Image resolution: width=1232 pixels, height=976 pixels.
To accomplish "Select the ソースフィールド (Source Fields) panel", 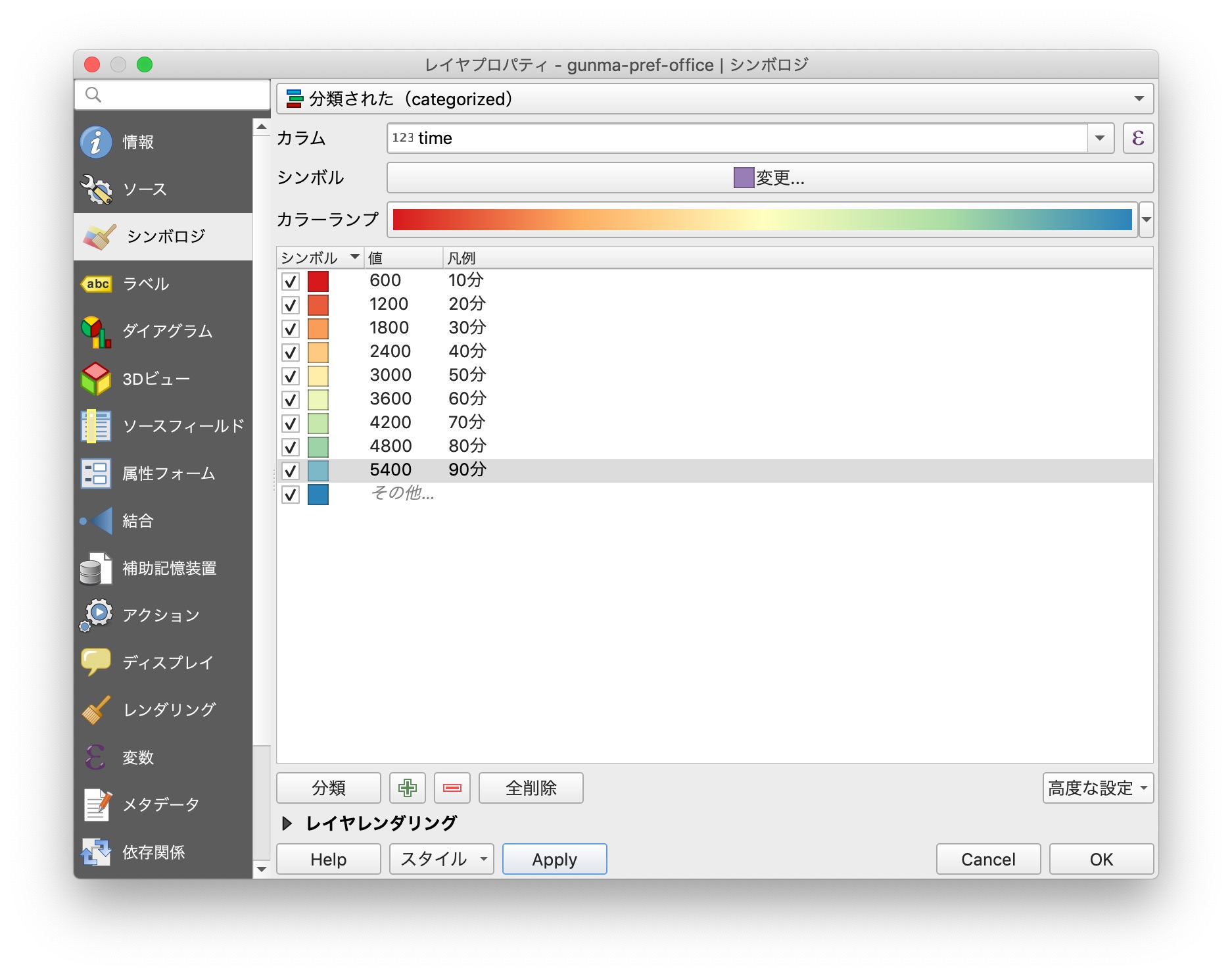I will [x=181, y=426].
